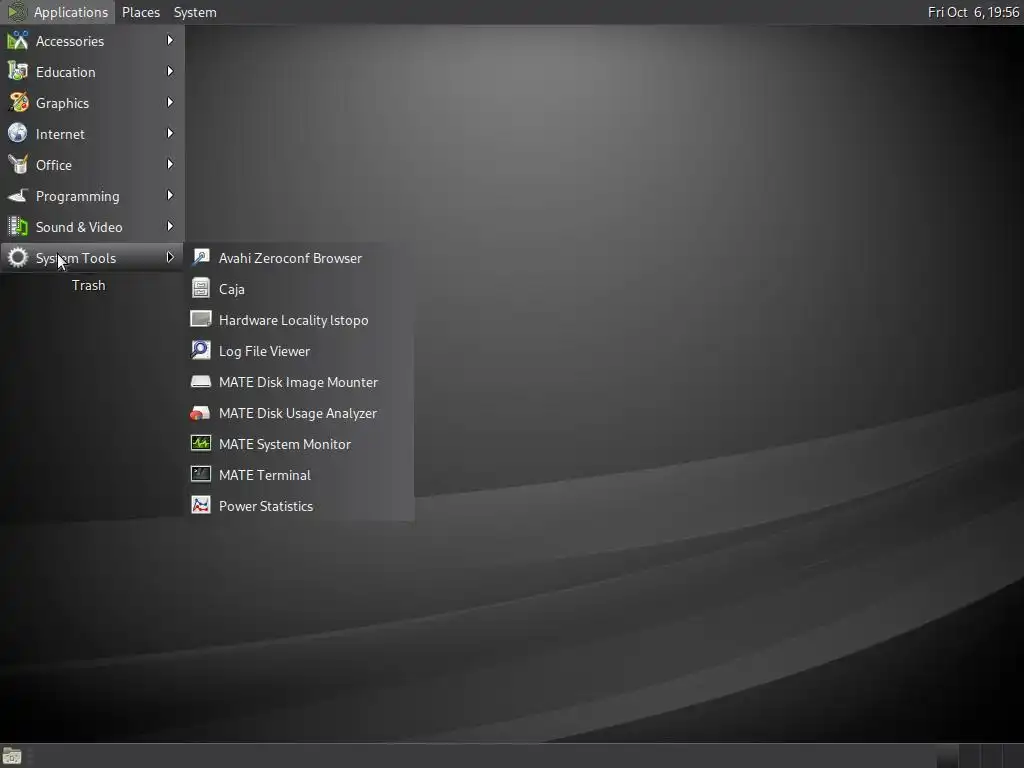Click the MATE Disk Image Mounter icon
Viewport: 1024px width, 768px height.
pos(200,381)
